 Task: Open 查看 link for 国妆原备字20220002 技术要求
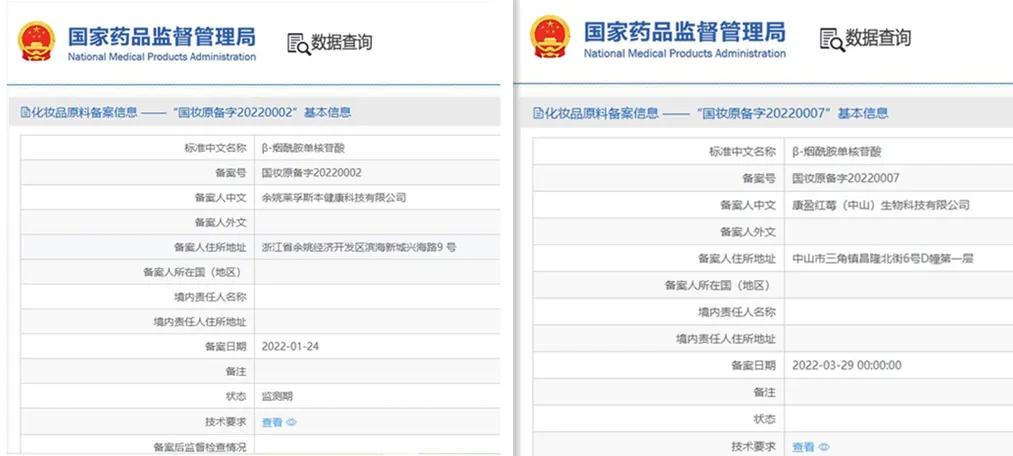[272, 422]
